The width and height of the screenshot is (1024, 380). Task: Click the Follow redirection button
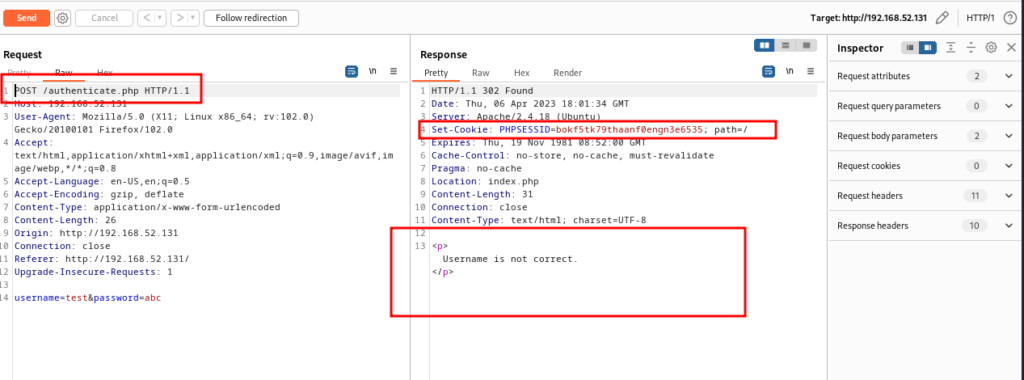pos(251,18)
